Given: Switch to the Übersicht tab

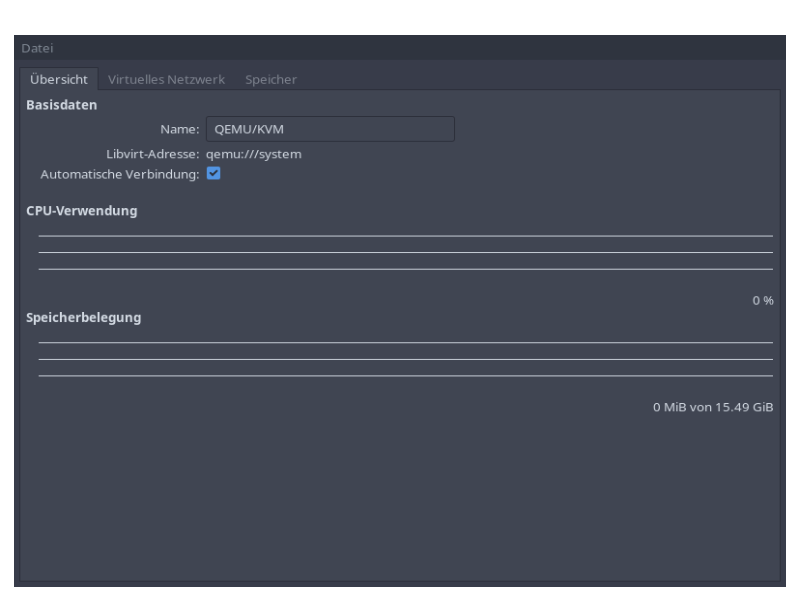Looking at the screenshot, I should pyautogui.click(x=59, y=79).
